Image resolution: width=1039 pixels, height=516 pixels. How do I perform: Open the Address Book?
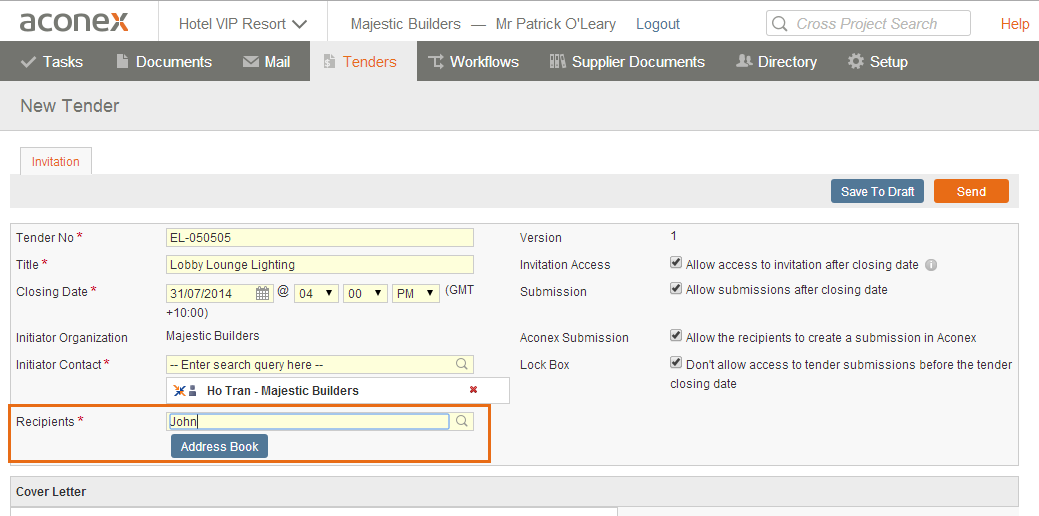219,446
